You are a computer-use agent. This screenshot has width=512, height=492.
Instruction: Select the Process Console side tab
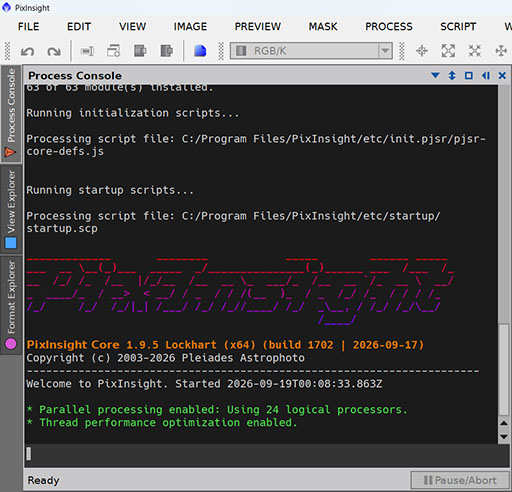click(11, 114)
